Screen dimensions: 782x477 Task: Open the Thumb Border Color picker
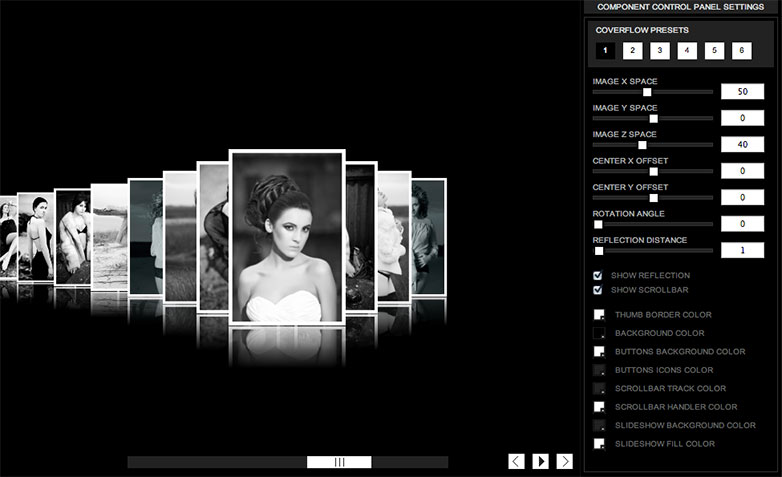point(599,315)
